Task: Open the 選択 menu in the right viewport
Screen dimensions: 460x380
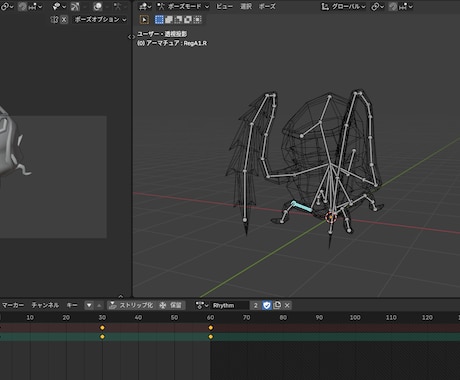Action: pos(246,6)
